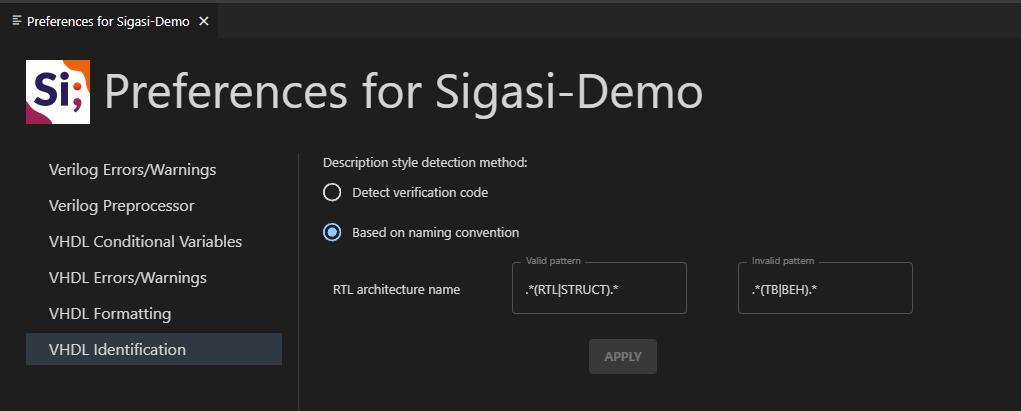Click the Preferences for Sigasi-Demo page heading
Viewport: 1021px width, 411px height.
pos(404,92)
